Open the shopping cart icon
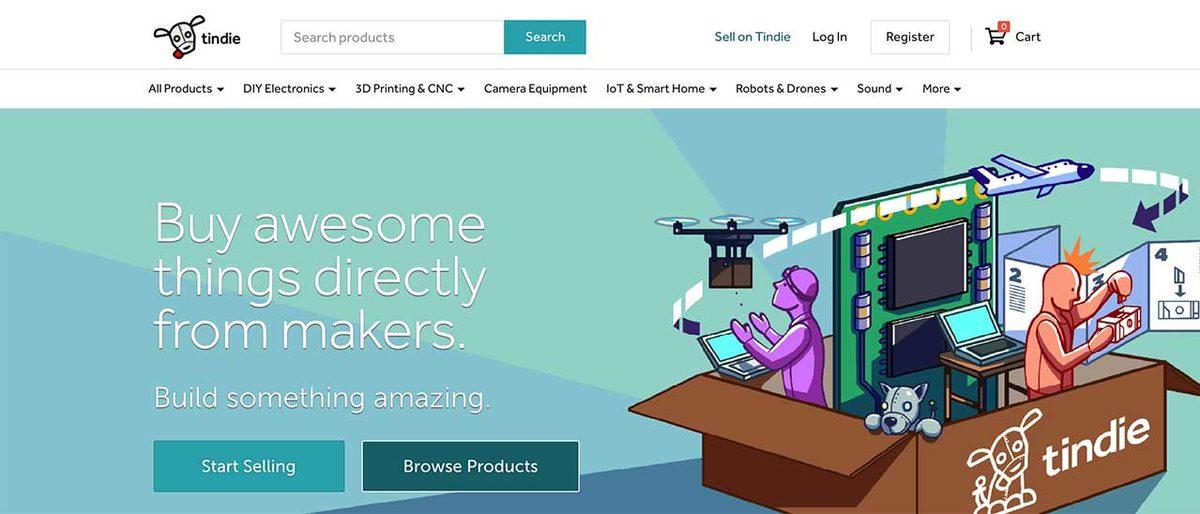The width and height of the screenshot is (1200, 514). tap(995, 37)
